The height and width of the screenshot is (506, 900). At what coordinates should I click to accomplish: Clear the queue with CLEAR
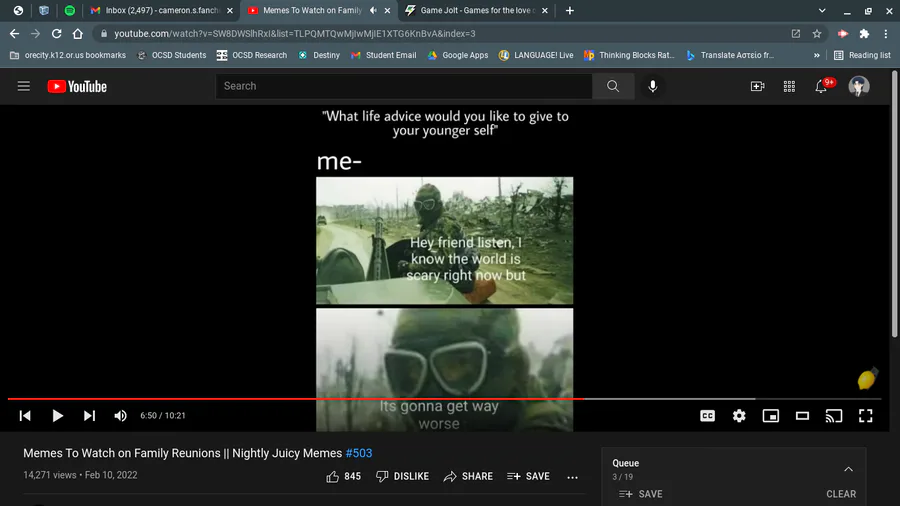[x=841, y=494]
